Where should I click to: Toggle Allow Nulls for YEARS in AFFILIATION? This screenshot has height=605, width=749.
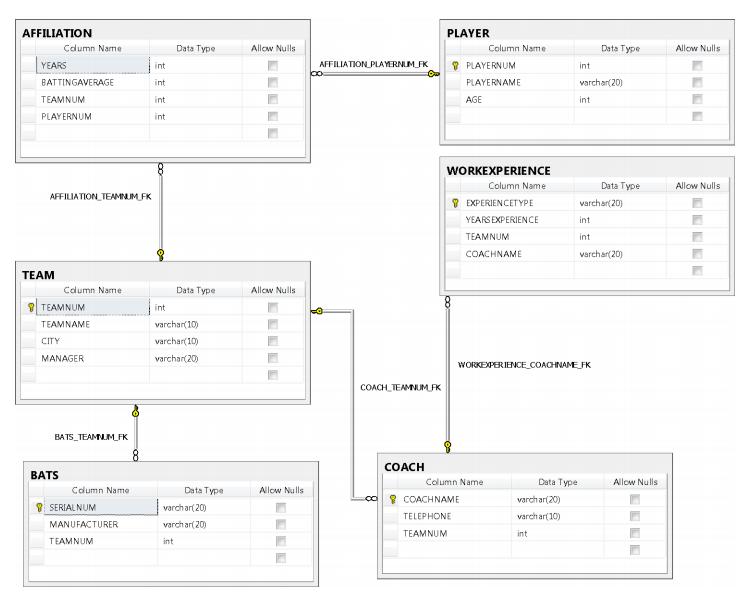[272, 65]
